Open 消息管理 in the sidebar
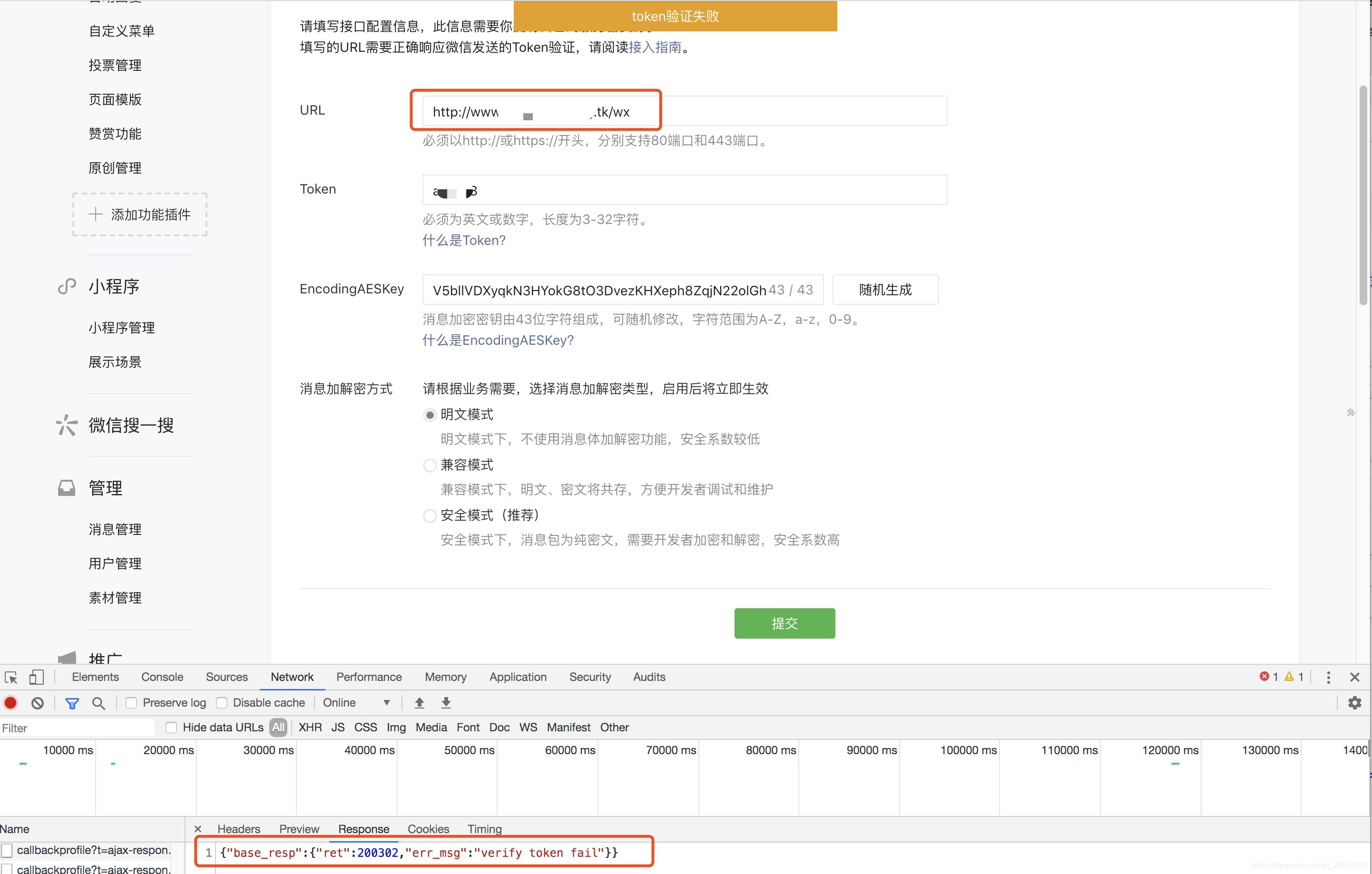Viewport: 1372px width, 874px height. (x=115, y=529)
